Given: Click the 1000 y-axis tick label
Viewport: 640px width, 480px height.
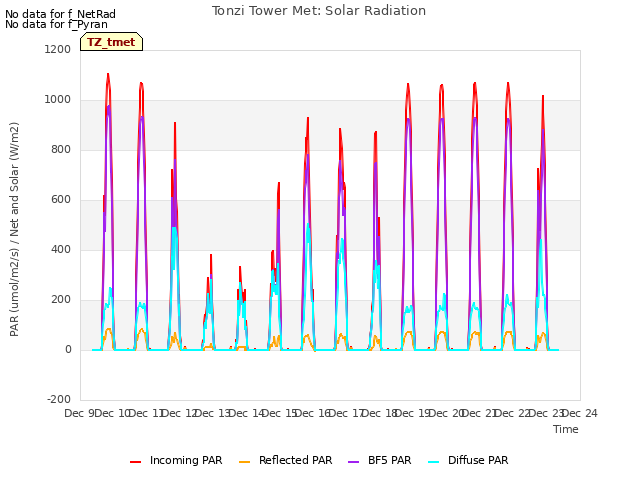Looking at the screenshot, I should point(58,100).
